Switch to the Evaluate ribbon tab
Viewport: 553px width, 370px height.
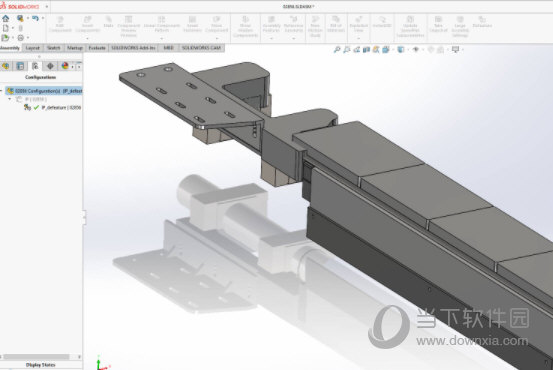[97, 48]
